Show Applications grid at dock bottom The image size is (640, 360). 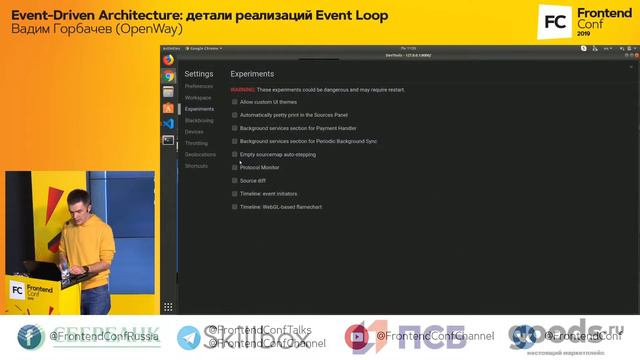(x=168, y=307)
